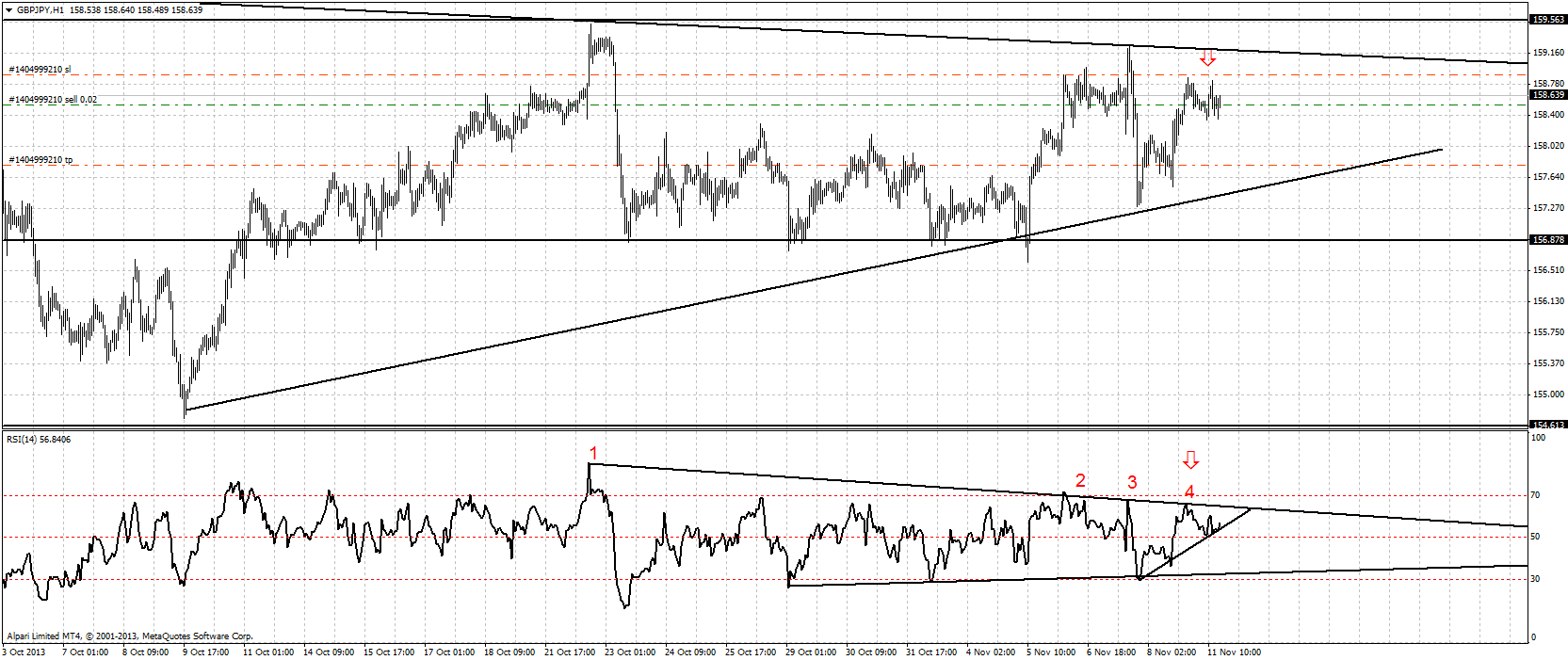This screenshot has height=660, width=1568.
Task: Click the 18 Oct 09:00 time label
Action: coord(509,652)
